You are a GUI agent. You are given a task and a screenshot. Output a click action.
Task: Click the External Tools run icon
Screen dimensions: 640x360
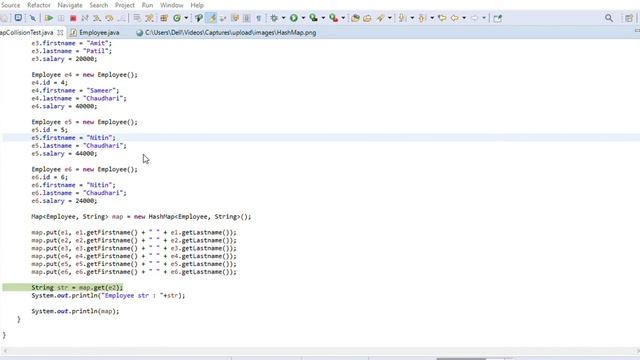click(333, 18)
